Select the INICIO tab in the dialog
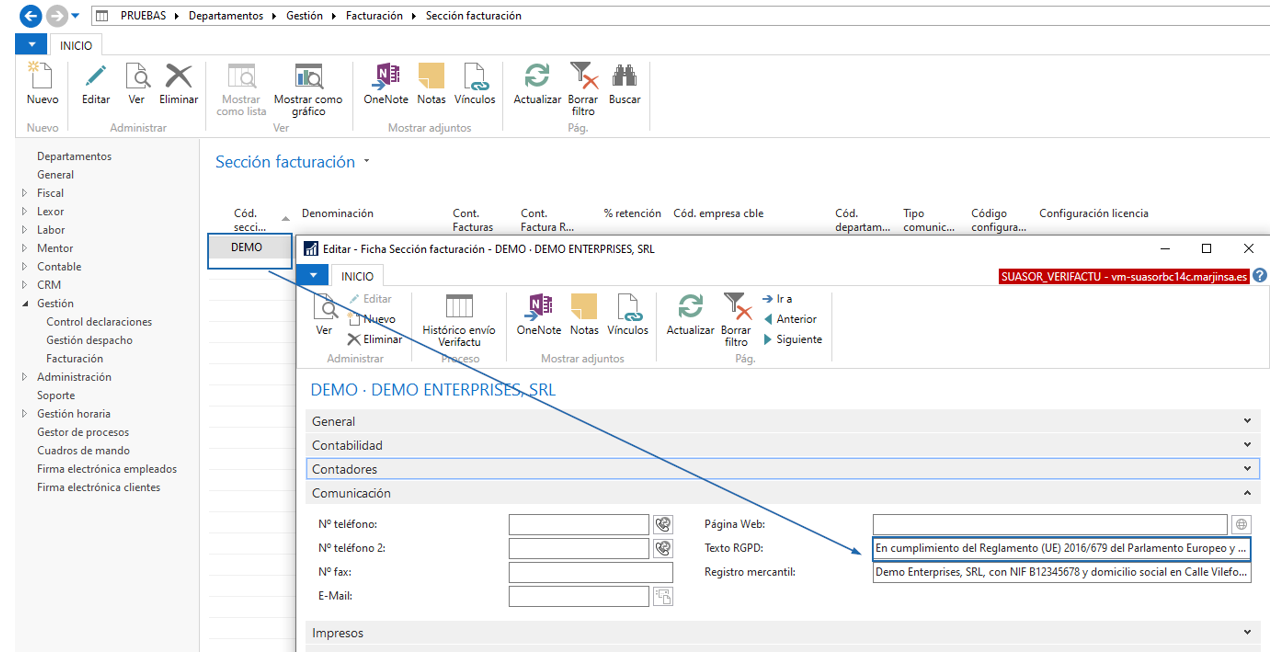 [357, 276]
